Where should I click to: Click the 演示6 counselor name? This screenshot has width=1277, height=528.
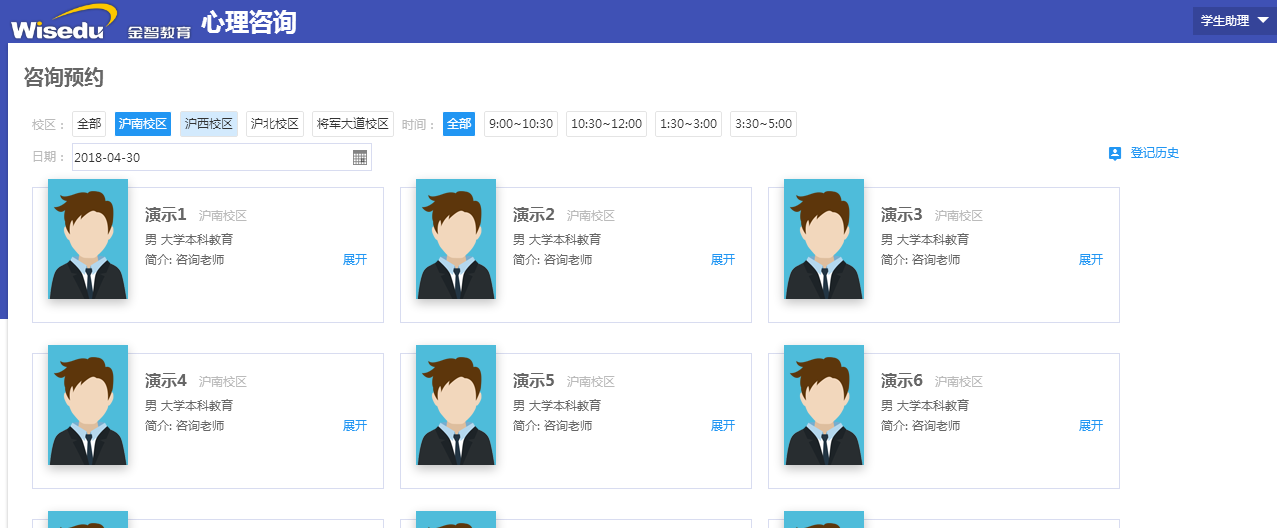902,381
